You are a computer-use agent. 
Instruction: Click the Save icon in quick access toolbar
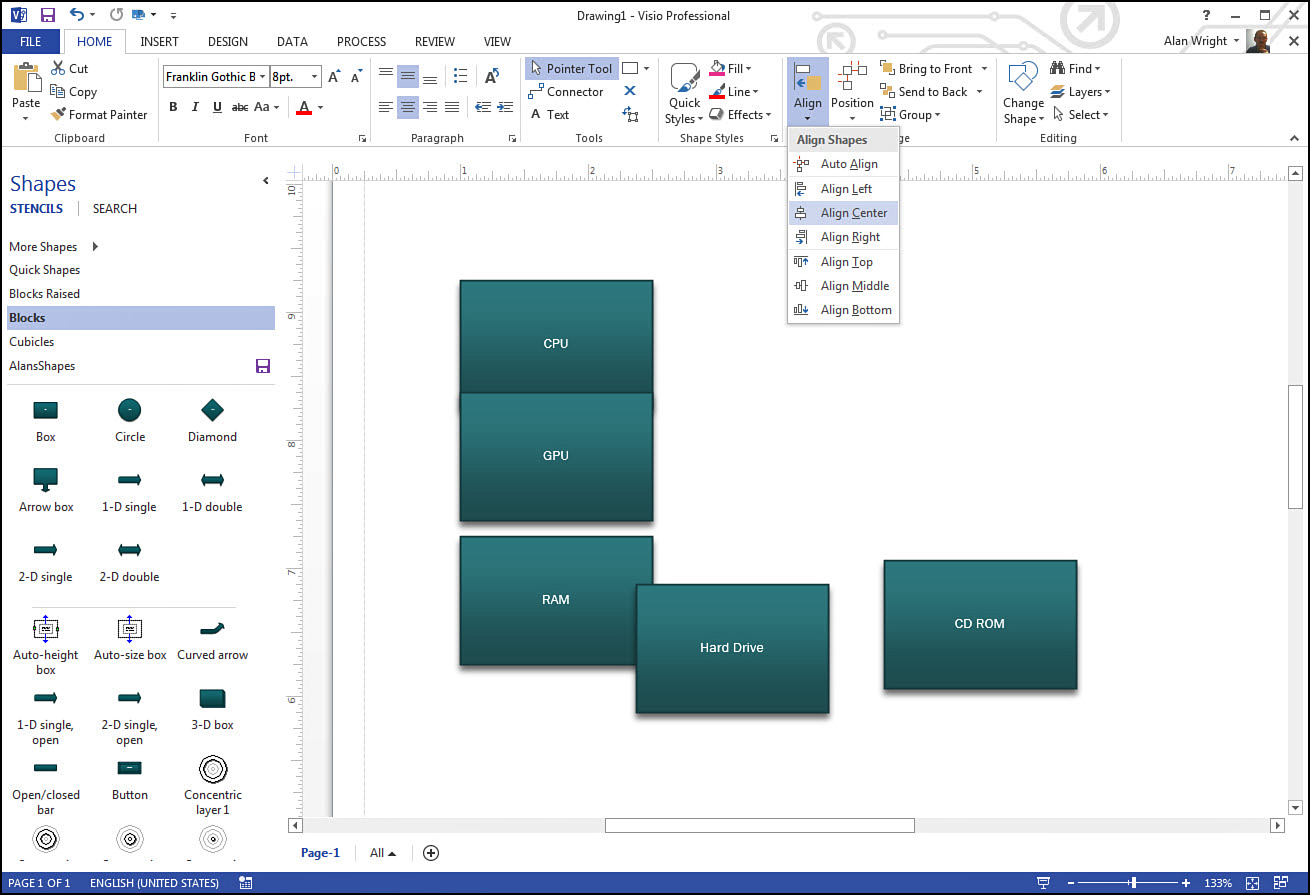click(x=47, y=15)
